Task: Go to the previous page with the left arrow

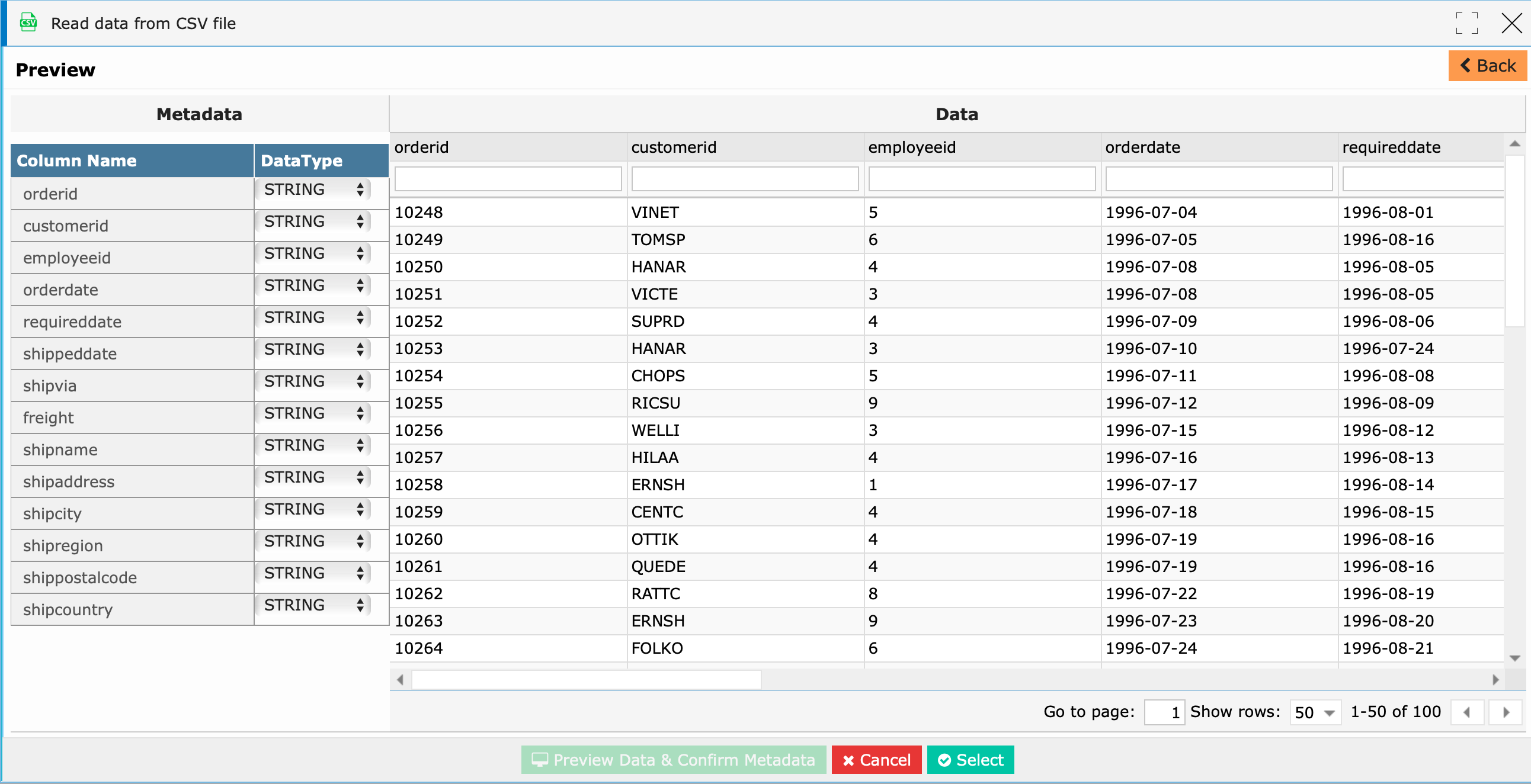Action: [x=1468, y=712]
